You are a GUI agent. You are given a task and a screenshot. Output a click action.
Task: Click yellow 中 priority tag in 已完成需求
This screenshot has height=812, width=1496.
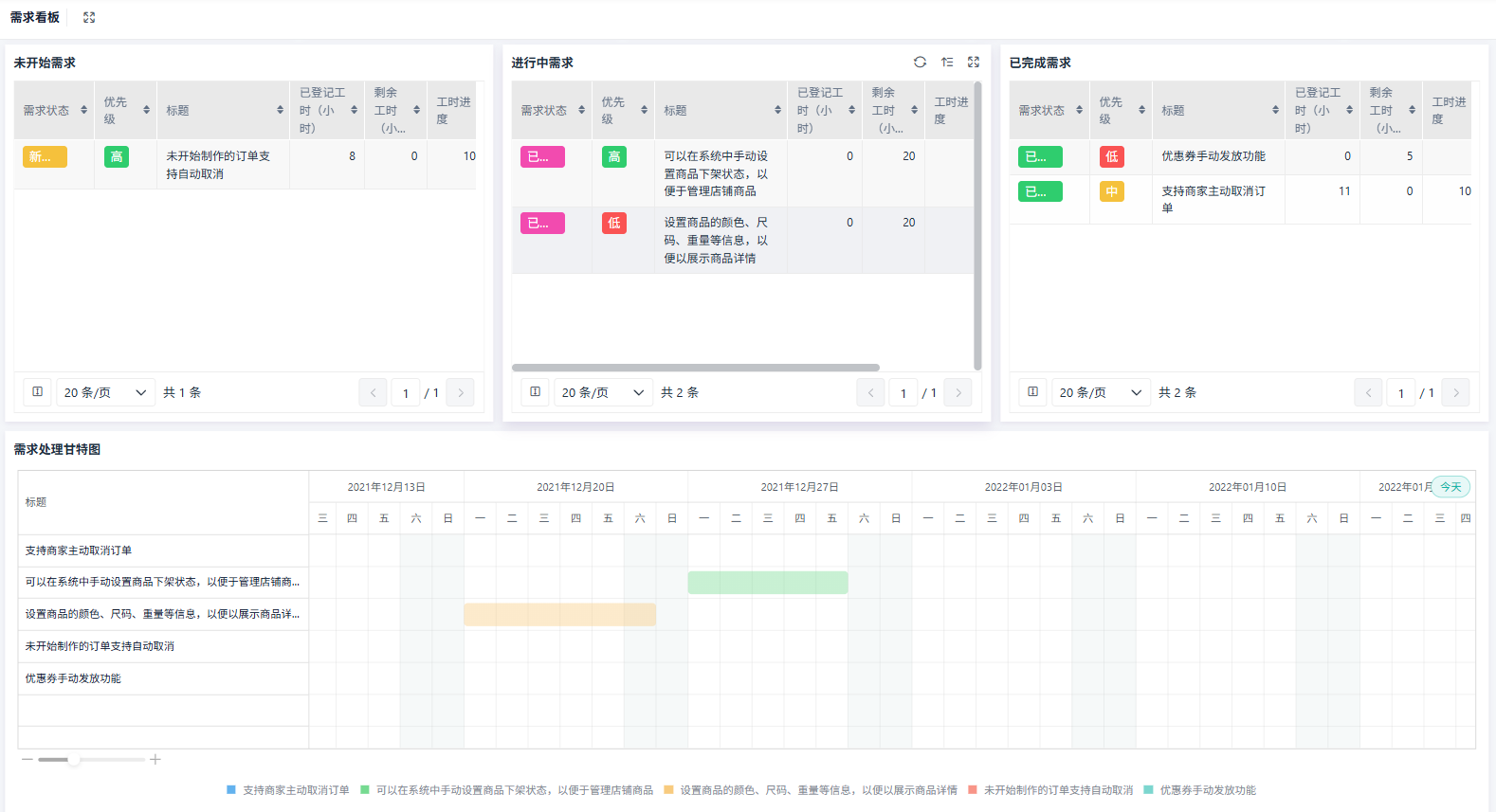click(x=1112, y=191)
